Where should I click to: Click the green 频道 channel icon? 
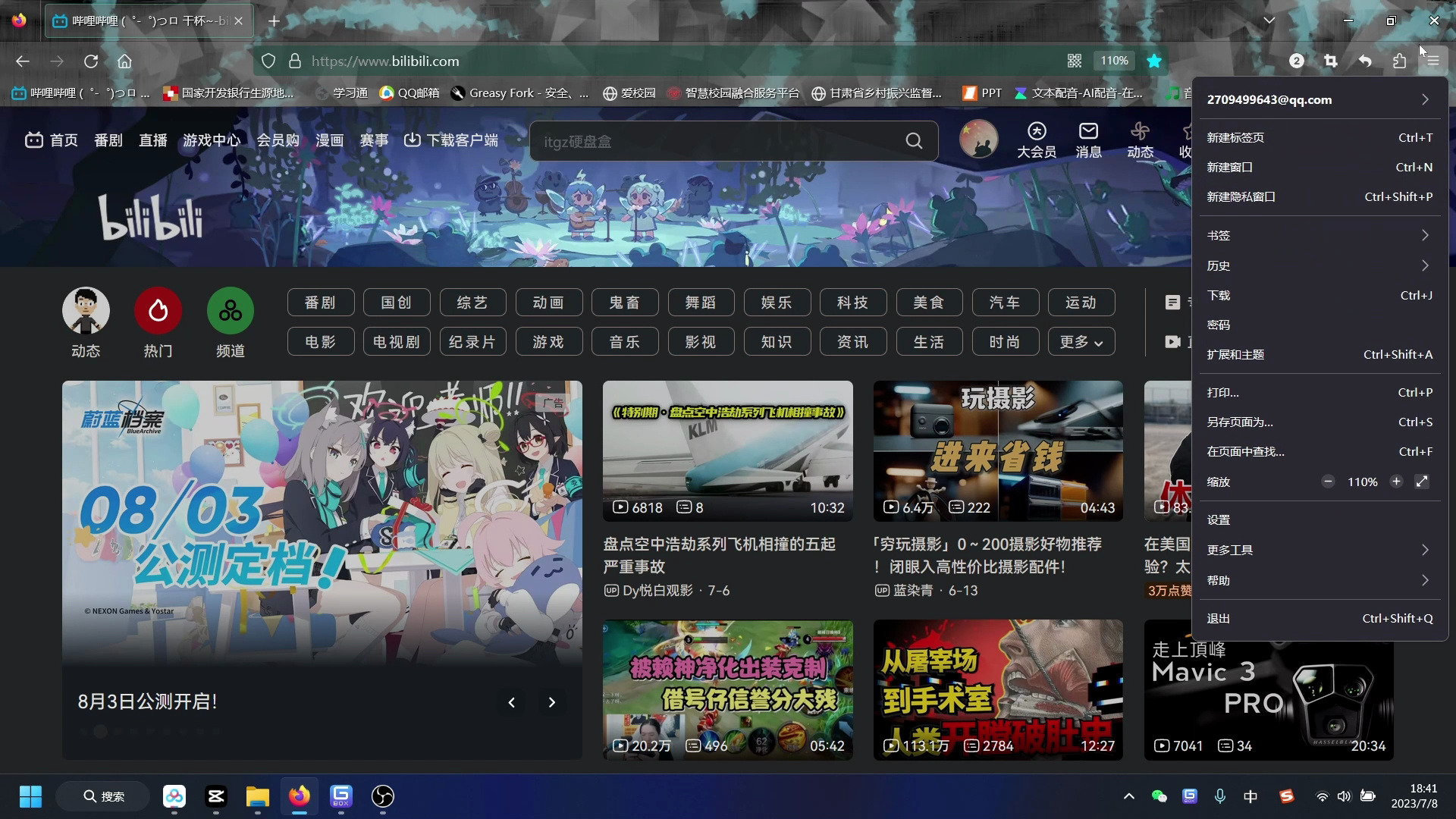click(230, 311)
